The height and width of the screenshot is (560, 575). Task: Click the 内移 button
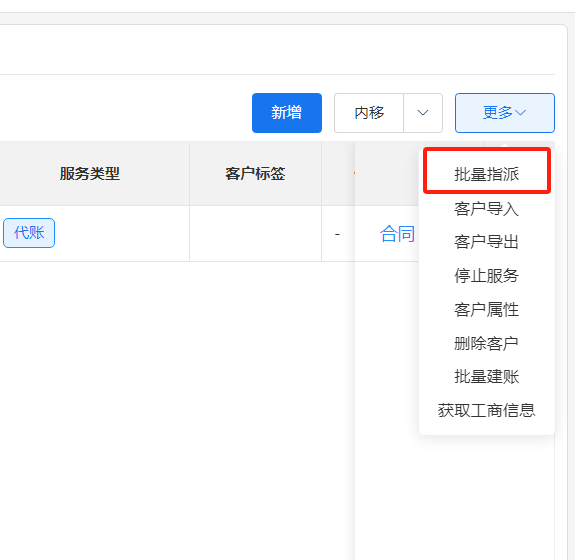369,113
